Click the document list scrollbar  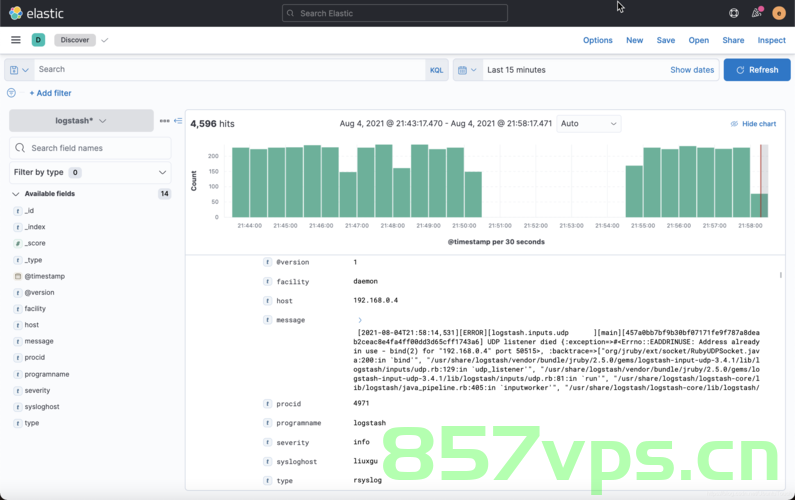coord(781,275)
